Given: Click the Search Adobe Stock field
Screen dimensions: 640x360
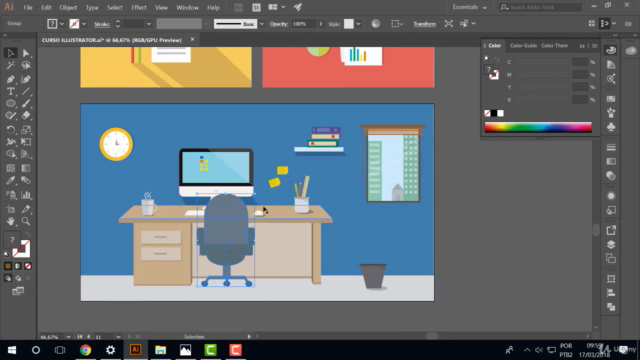Looking at the screenshot, I should [x=541, y=7].
